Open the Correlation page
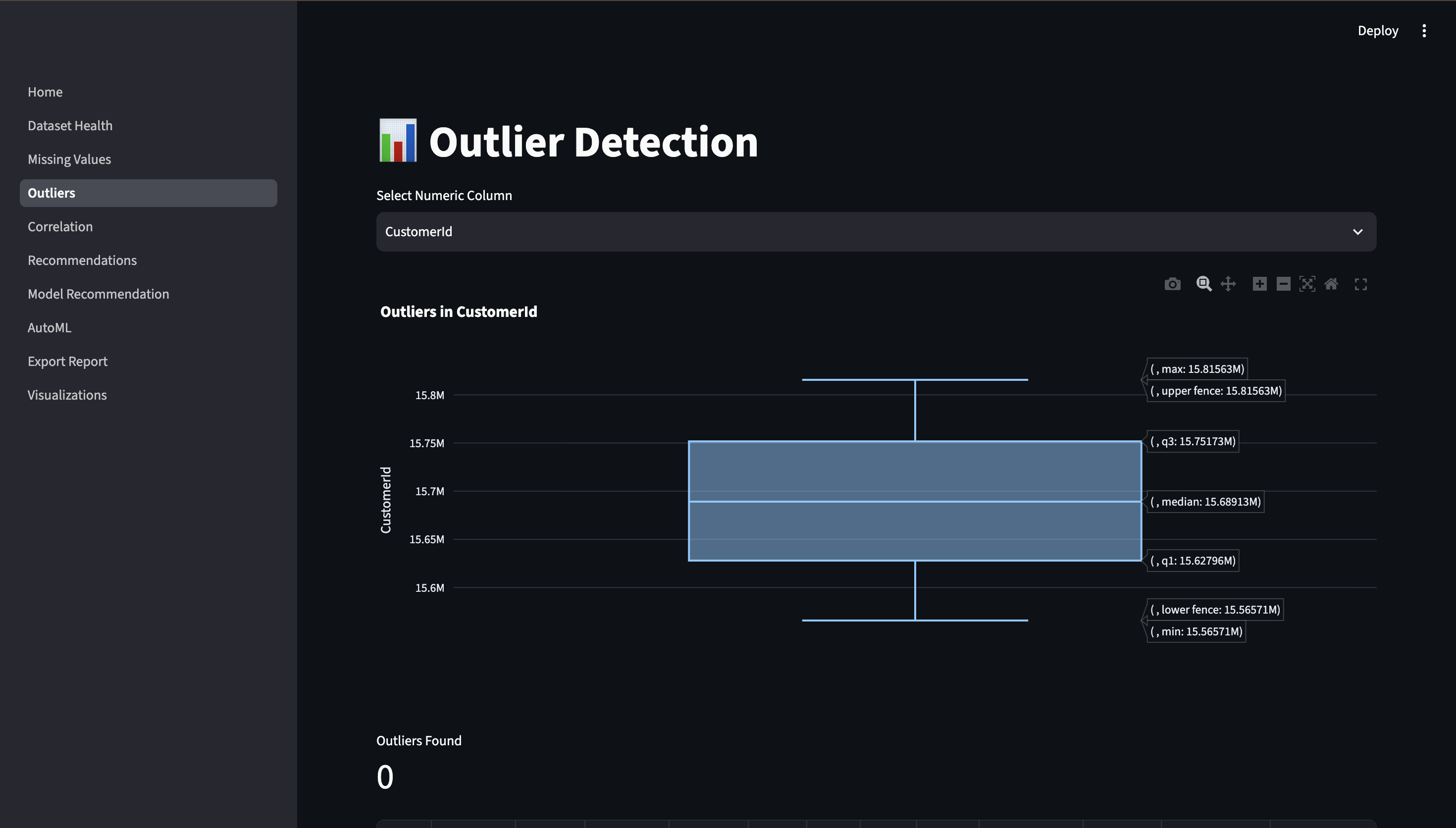Image resolution: width=1456 pixels, height=828 pixels. pyautogui.click(x=60, y=227)
